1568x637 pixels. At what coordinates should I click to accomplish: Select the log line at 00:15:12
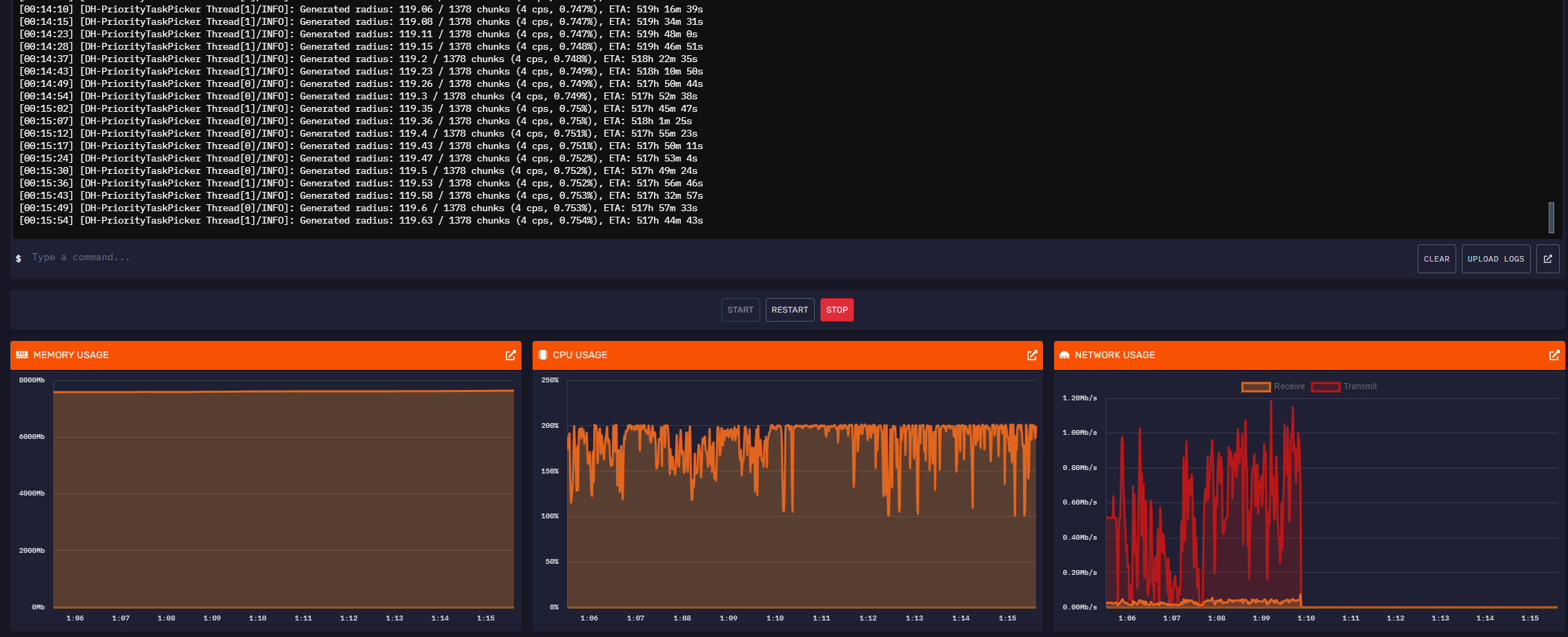(x=359, y=134)
